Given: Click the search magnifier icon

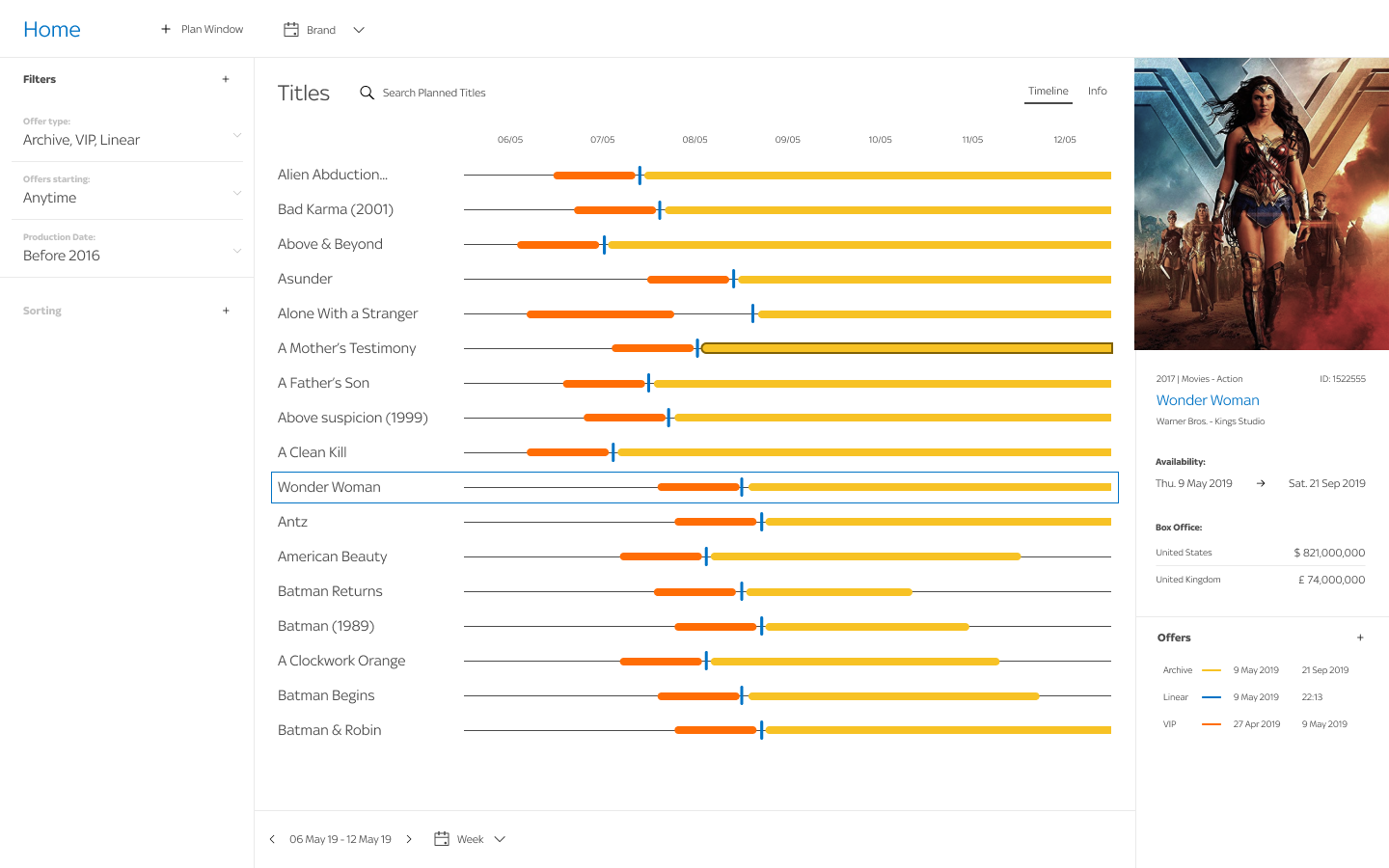Looking at the screenshot, I should pyautogui.click(x=367, y=93).
